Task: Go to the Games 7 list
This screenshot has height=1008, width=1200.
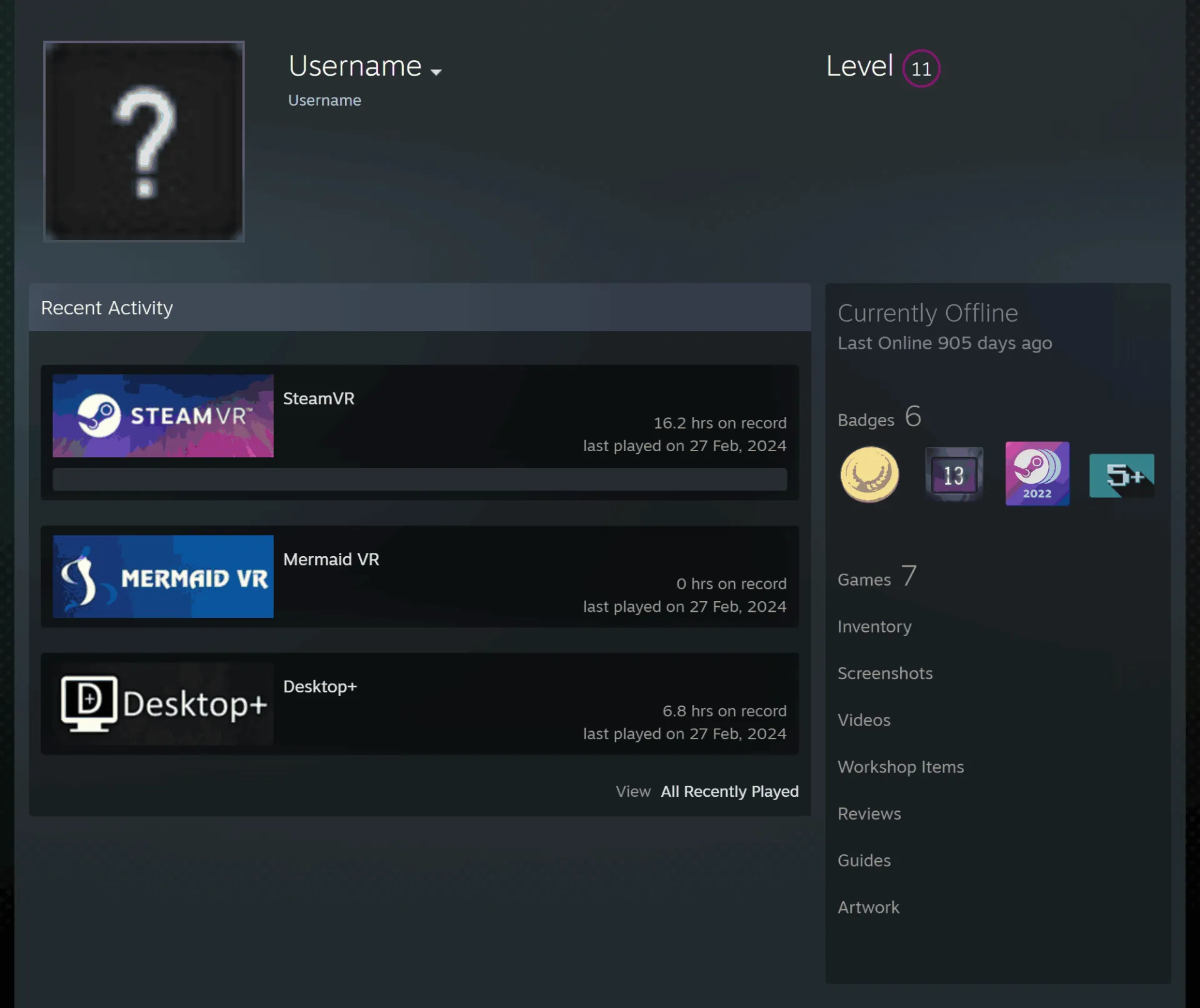Action: pos(877,576)
